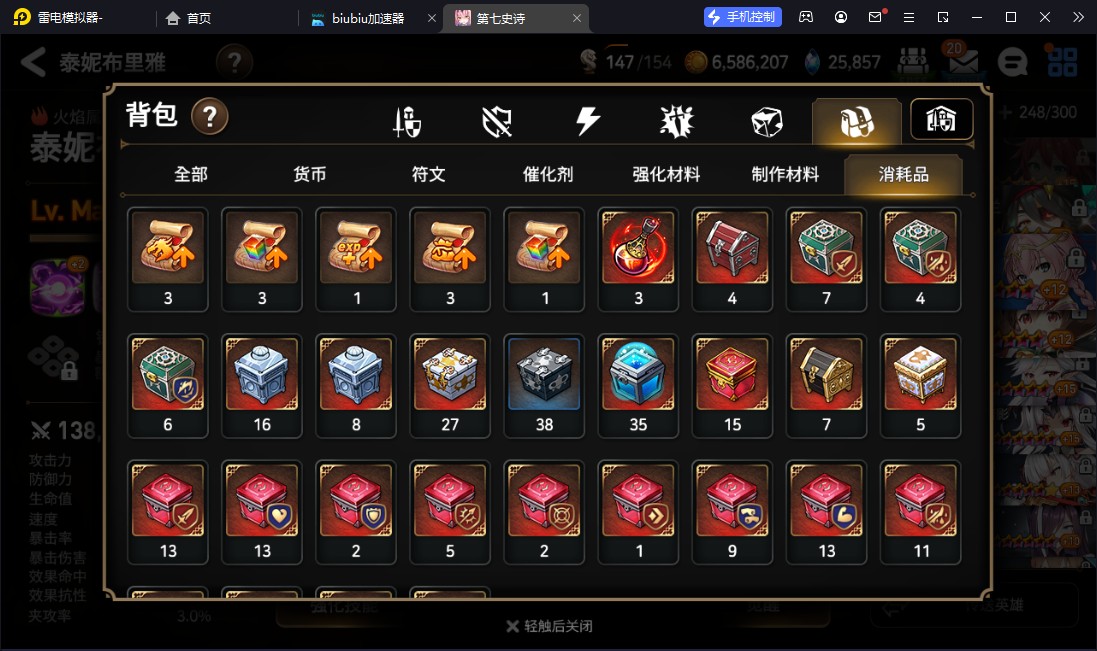Click the 手机控制 button
The height and width of the screenshot is (651, 1097).
click(742, 17)
